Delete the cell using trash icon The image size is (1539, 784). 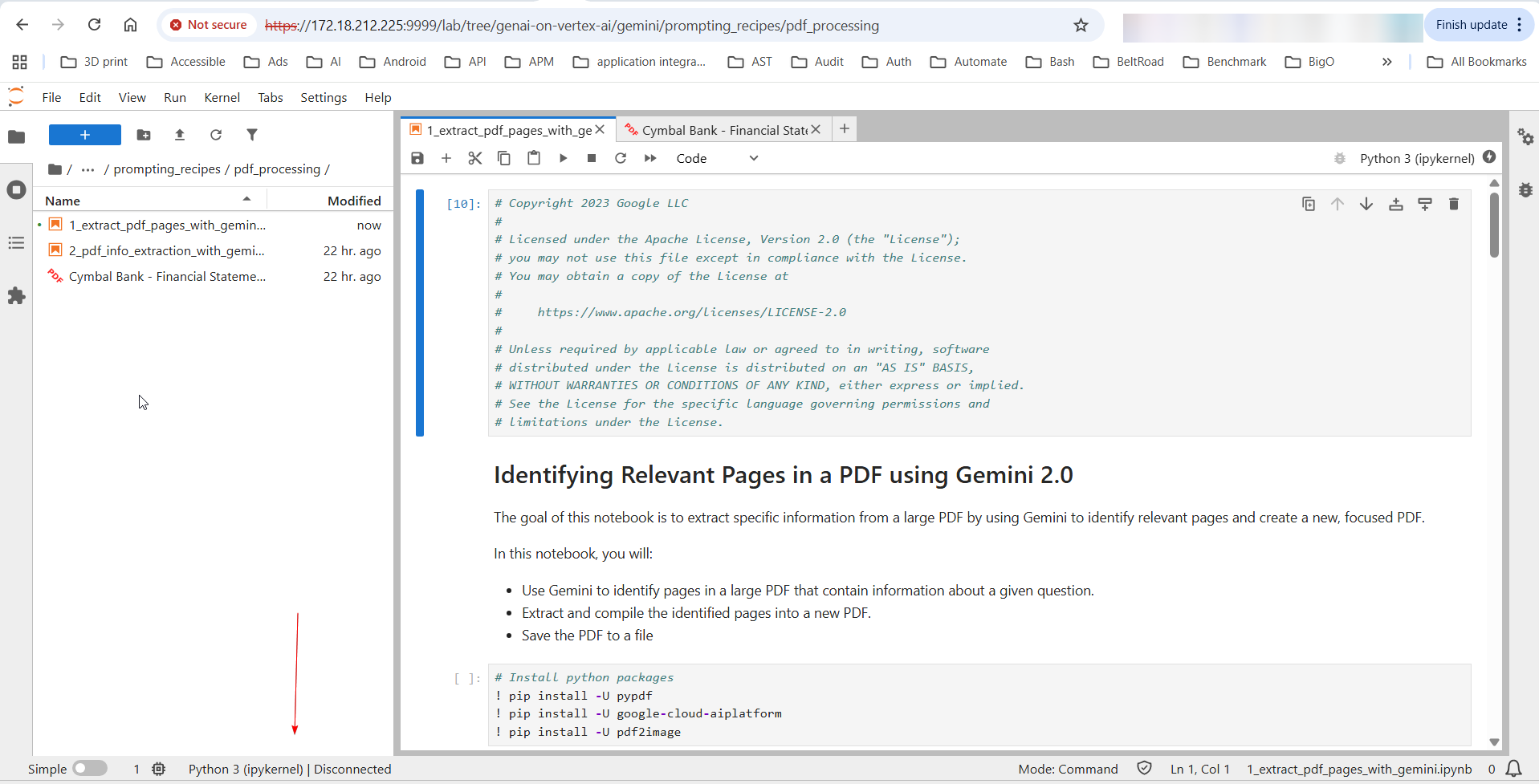[x=1453, y=204]
